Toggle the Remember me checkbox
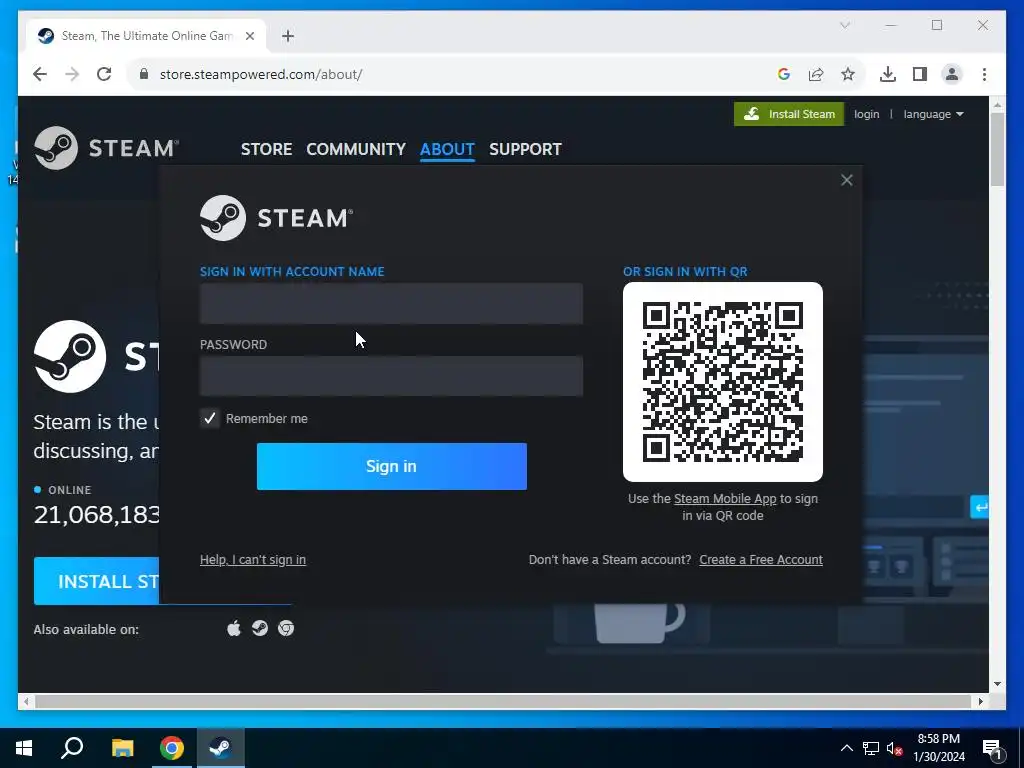 pos(210,418)
